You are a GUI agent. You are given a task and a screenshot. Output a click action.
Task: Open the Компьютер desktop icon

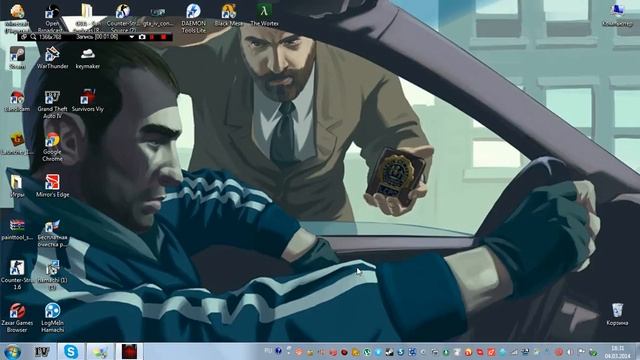tap(617, 16)
